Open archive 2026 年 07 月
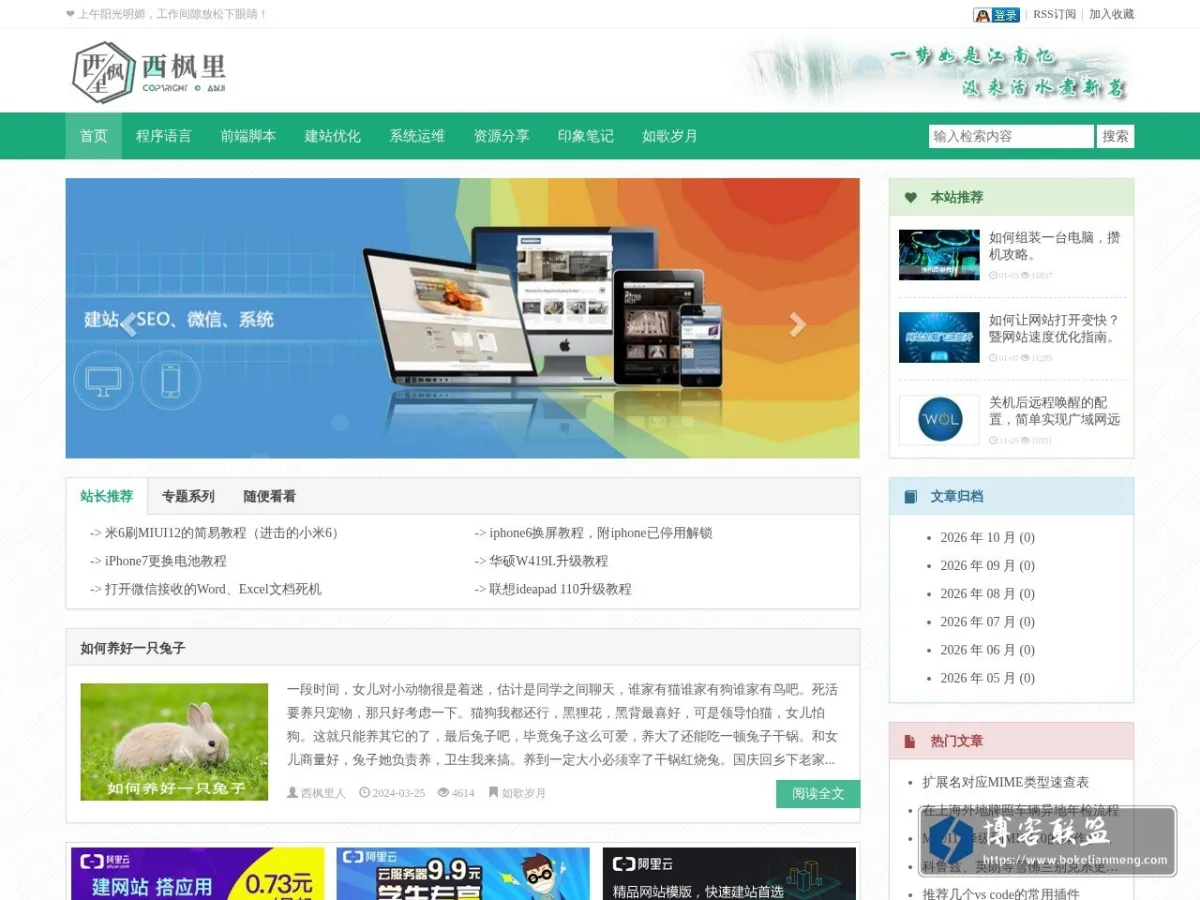 point(987,622)
